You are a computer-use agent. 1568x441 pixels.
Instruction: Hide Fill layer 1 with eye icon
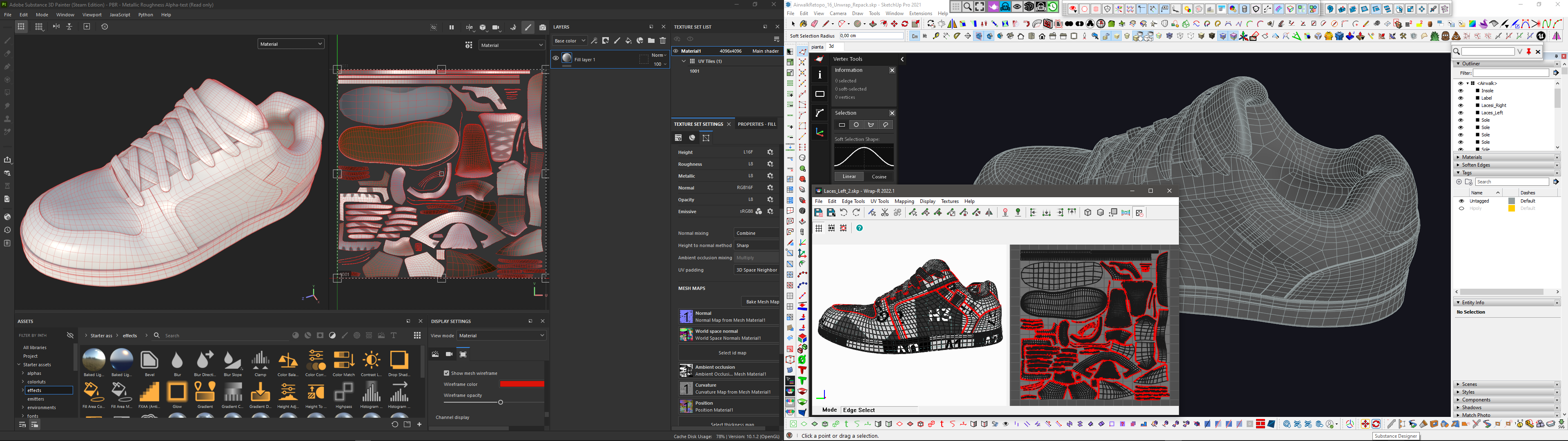(555, 58)
